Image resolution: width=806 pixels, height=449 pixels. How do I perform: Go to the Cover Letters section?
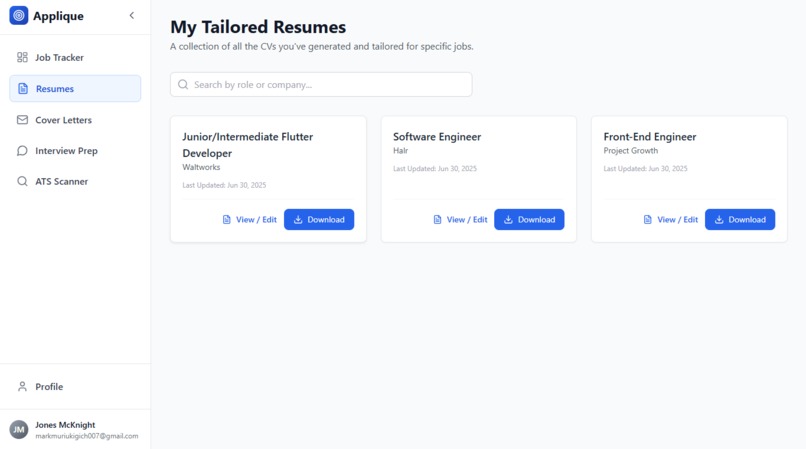point(75,120)
